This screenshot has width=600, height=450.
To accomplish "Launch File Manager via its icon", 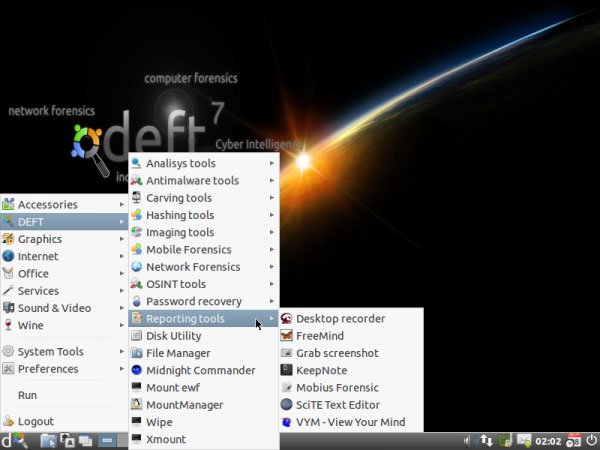I will (136, 353).
